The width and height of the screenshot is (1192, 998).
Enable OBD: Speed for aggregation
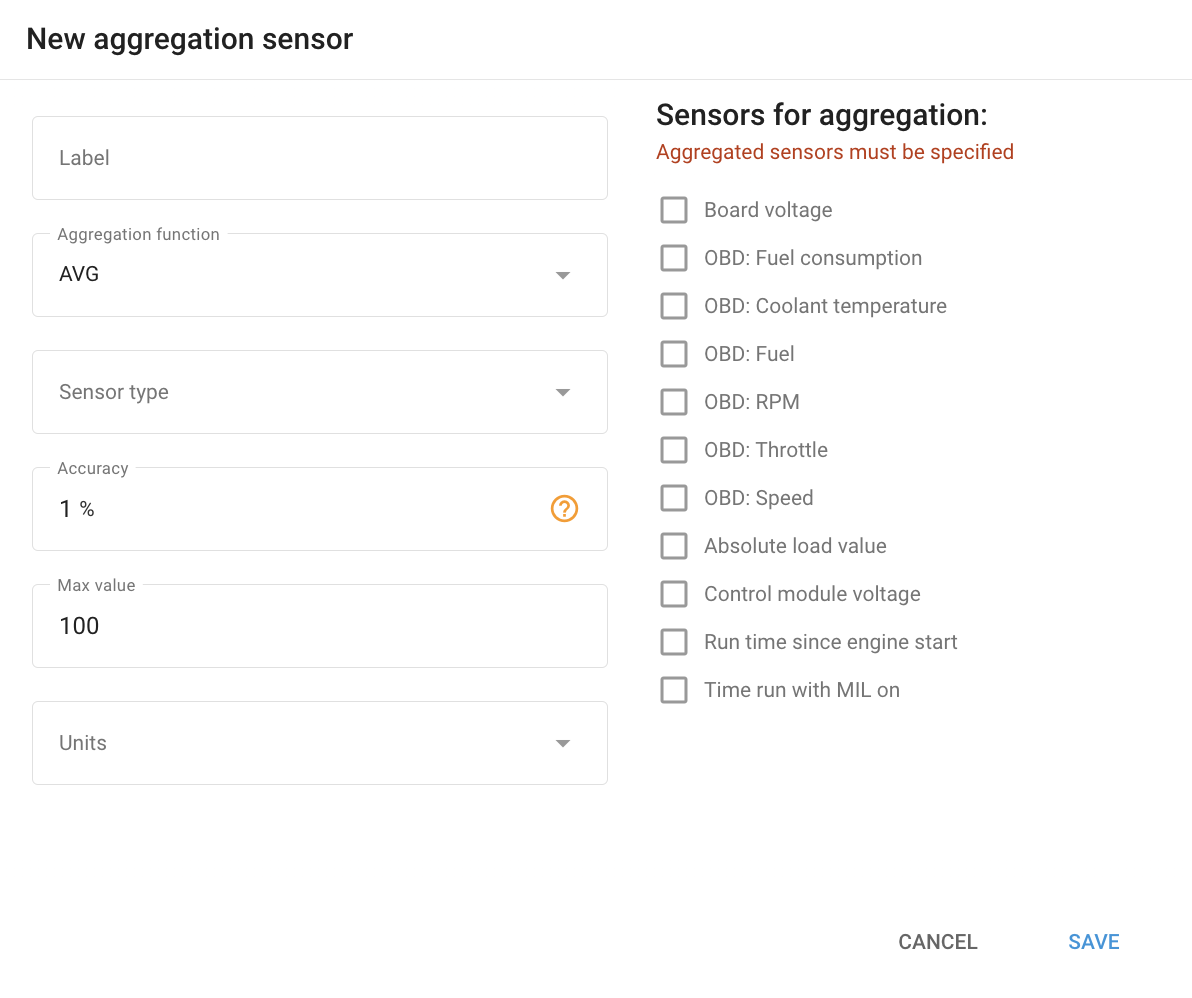tap(674, 498)
